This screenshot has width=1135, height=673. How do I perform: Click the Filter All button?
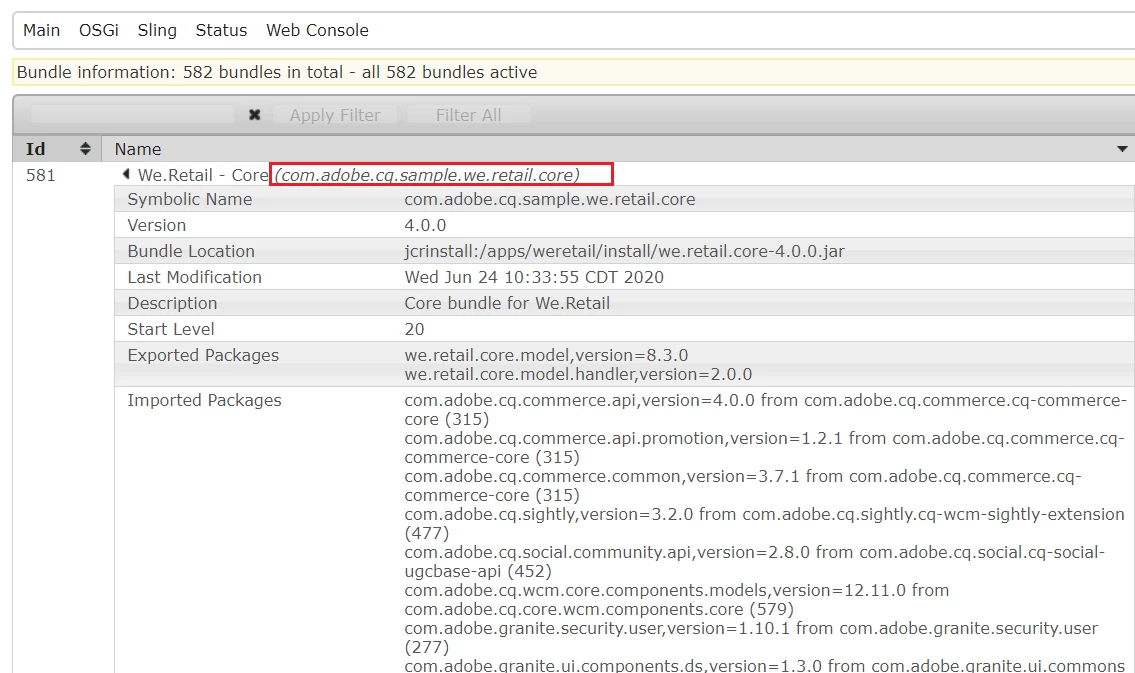(468, 114)
